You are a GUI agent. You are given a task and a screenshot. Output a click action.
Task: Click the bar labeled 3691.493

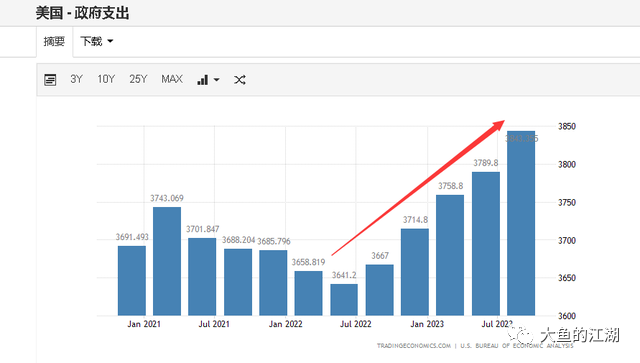132,281
